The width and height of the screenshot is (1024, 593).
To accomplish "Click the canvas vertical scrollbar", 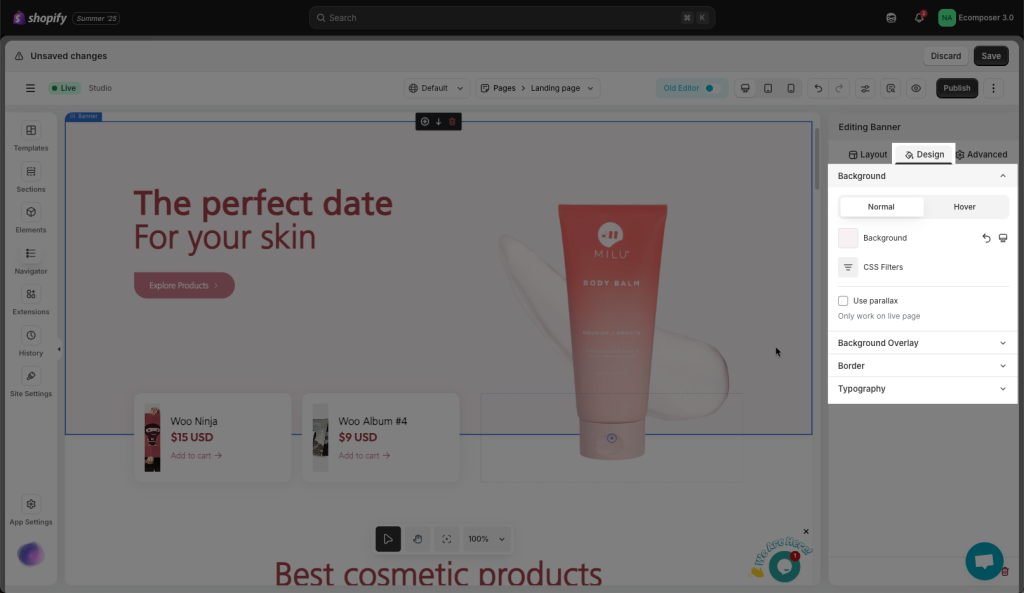I will 816,159.
